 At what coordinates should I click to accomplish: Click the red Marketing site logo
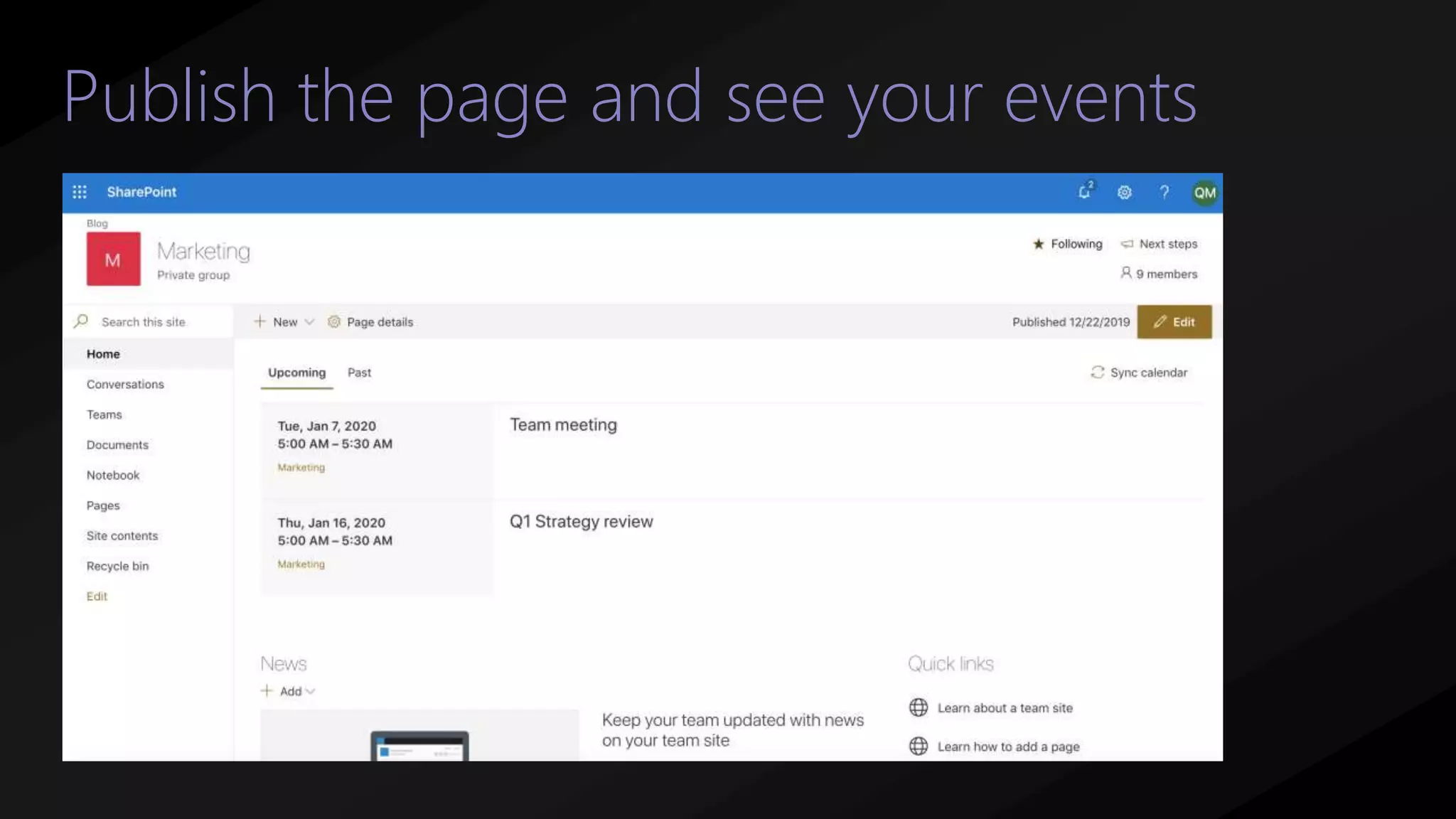pos(113,259)
